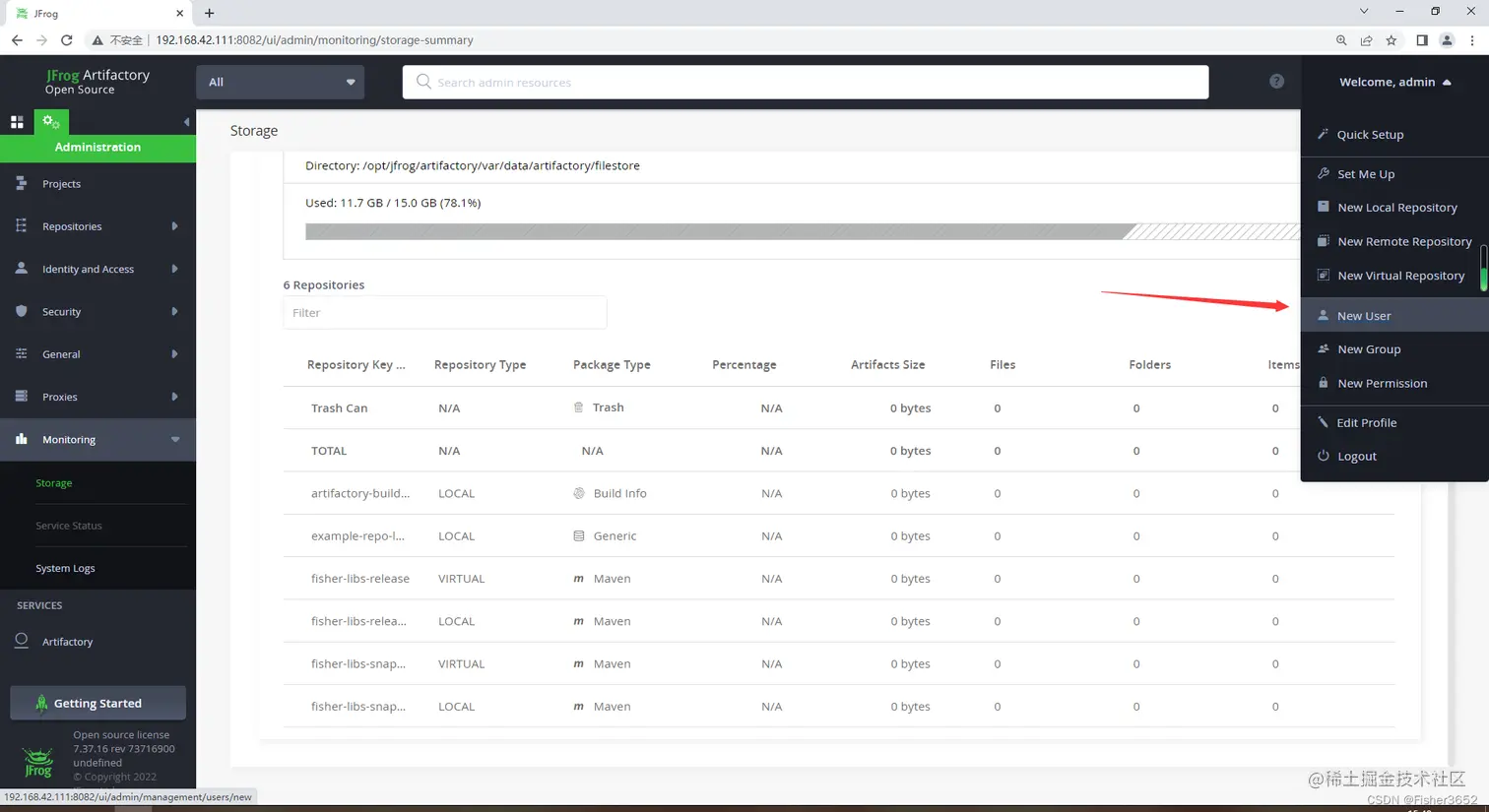This screenshot has width=1489, height=812.
Task: Expand the Repositories submenu arrow
Action: [x=174, y=226]
